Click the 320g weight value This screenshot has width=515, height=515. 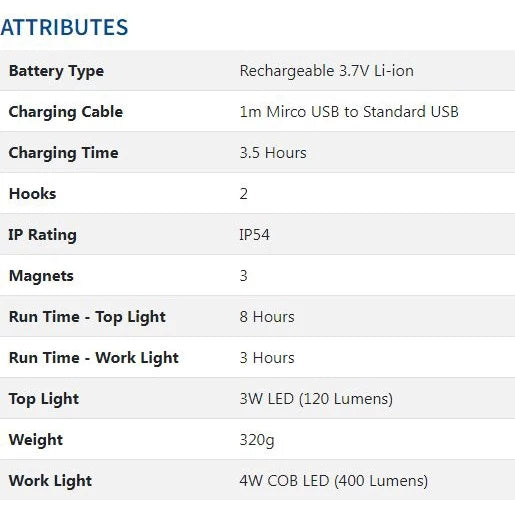click(257, 440)
